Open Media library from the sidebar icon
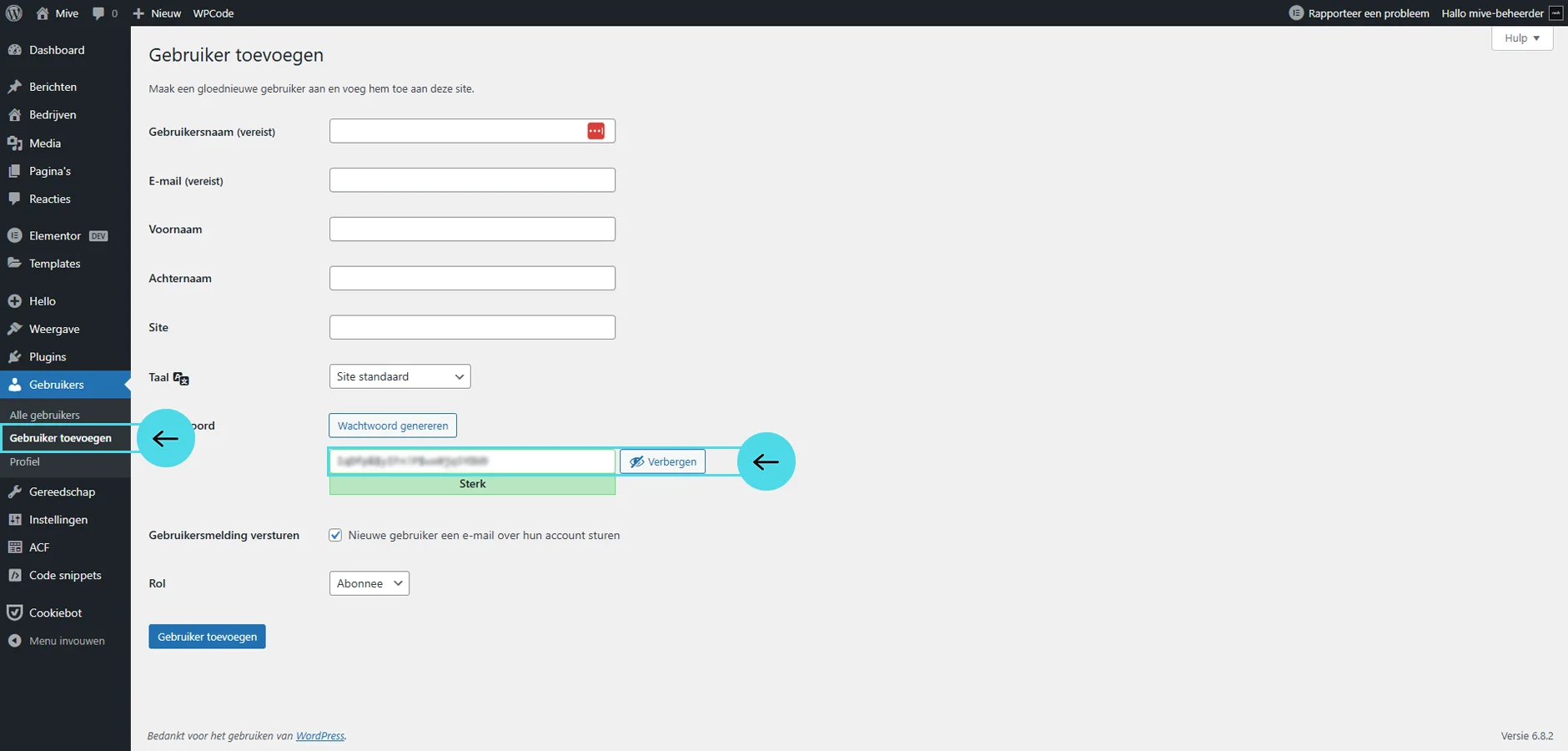Viewport: 1568px width, 751px height. click(x=14, y=144)
